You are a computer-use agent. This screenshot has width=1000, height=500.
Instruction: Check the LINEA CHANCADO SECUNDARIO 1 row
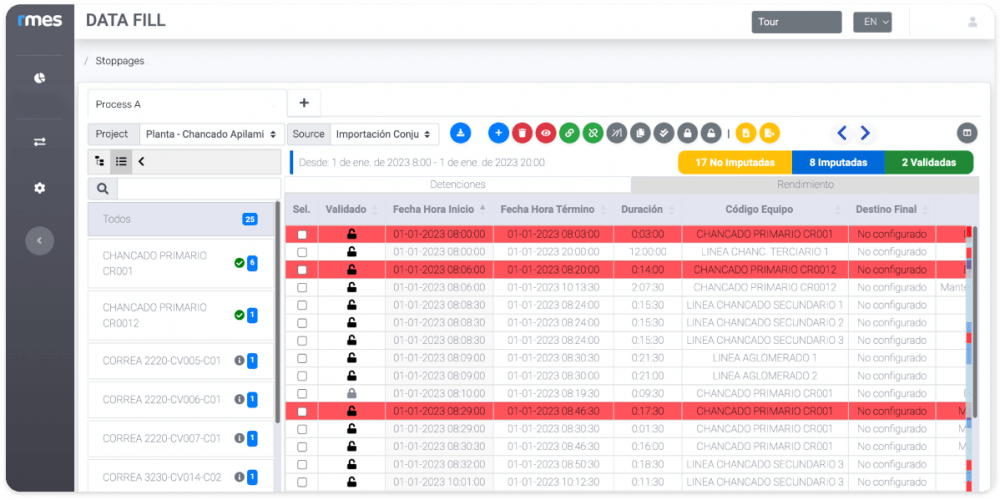click(302, 305)
